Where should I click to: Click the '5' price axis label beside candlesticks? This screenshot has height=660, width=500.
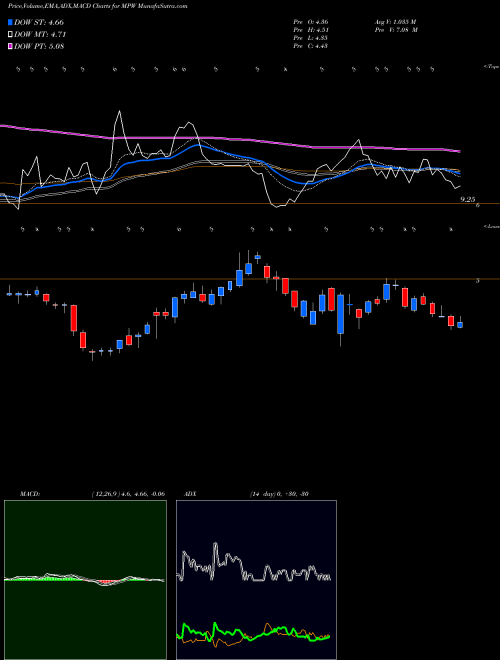click(x=477, y=280)
